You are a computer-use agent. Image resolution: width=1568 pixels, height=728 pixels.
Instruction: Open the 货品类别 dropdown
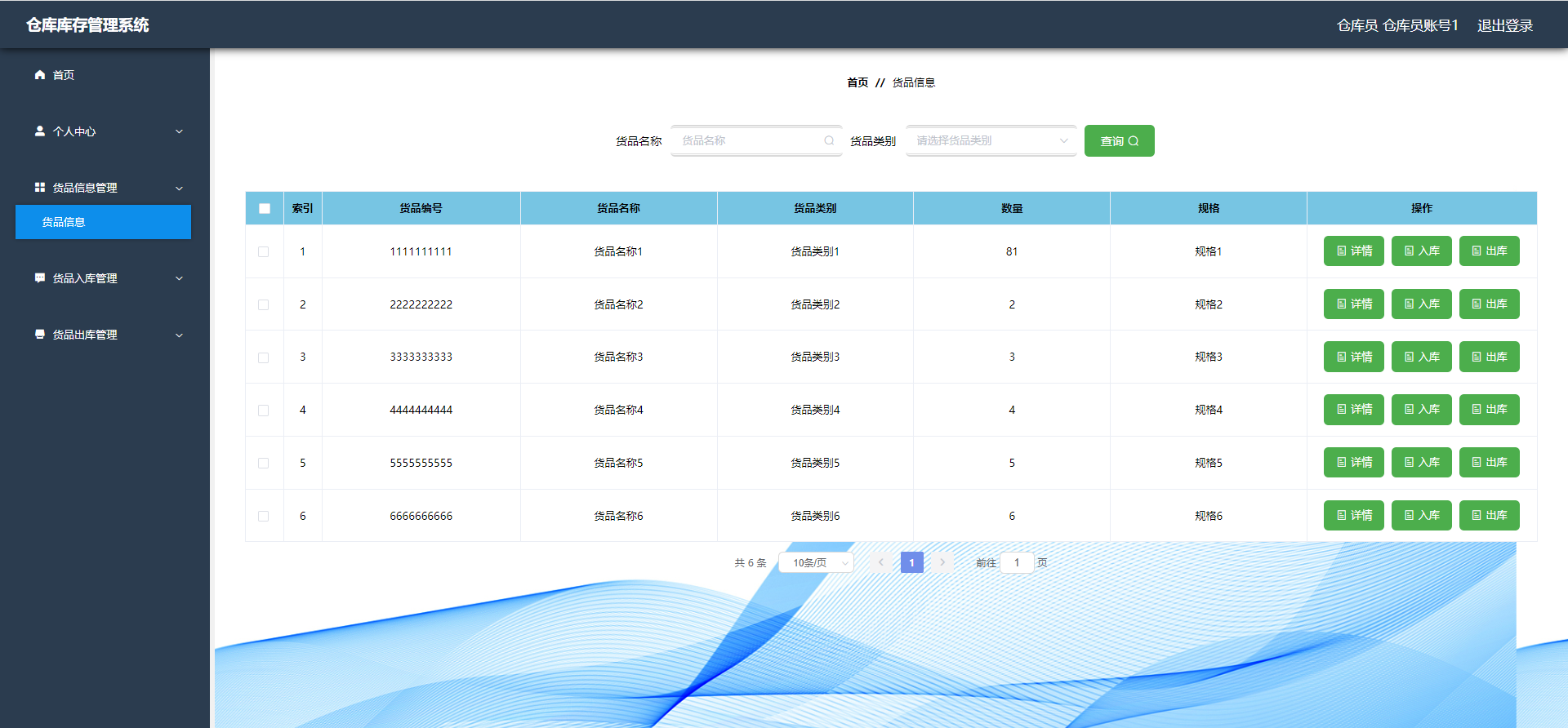coord(991,140)
